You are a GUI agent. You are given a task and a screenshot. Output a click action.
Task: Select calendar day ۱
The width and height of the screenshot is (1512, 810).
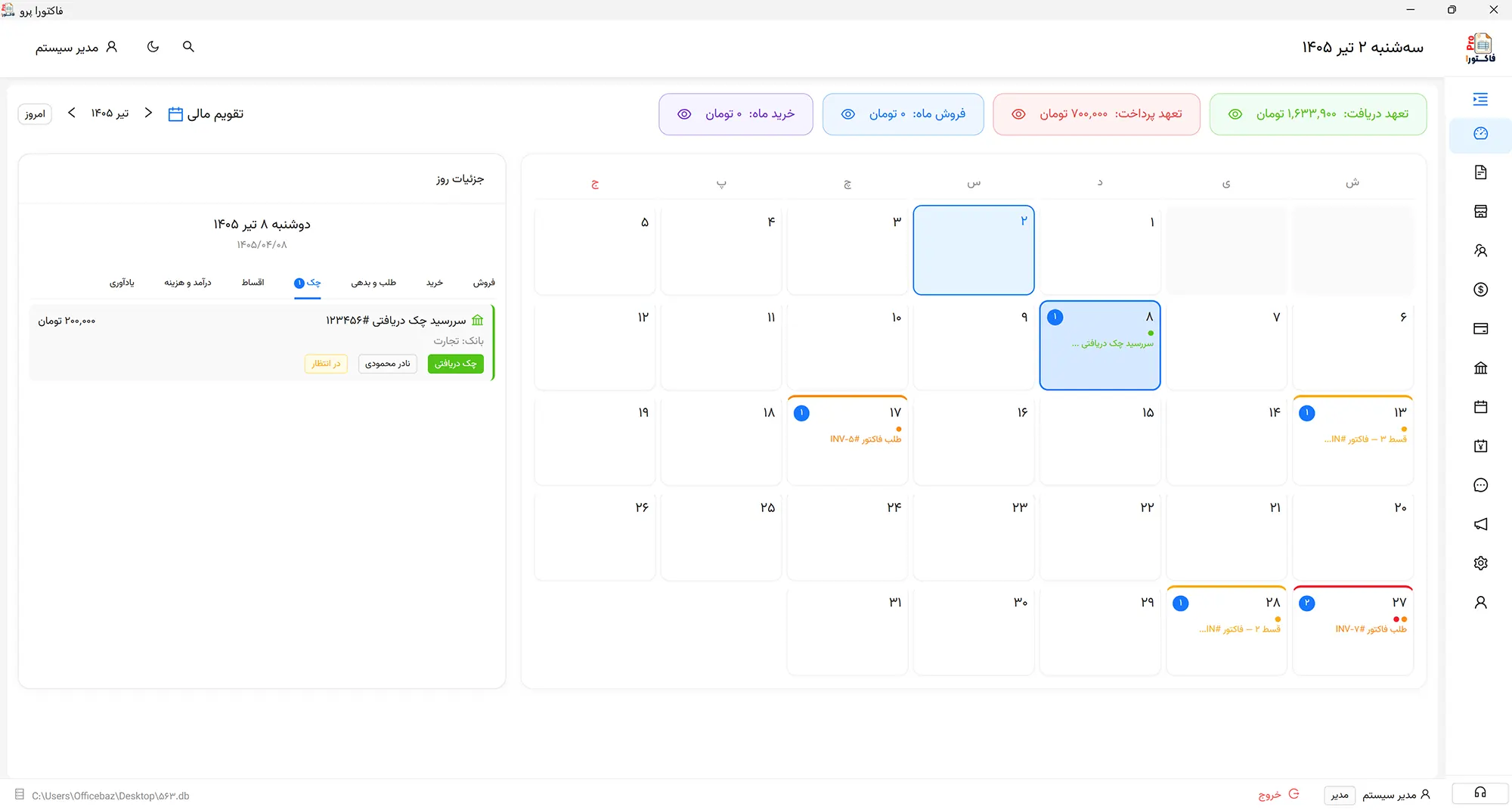(x=1100, y=250)
